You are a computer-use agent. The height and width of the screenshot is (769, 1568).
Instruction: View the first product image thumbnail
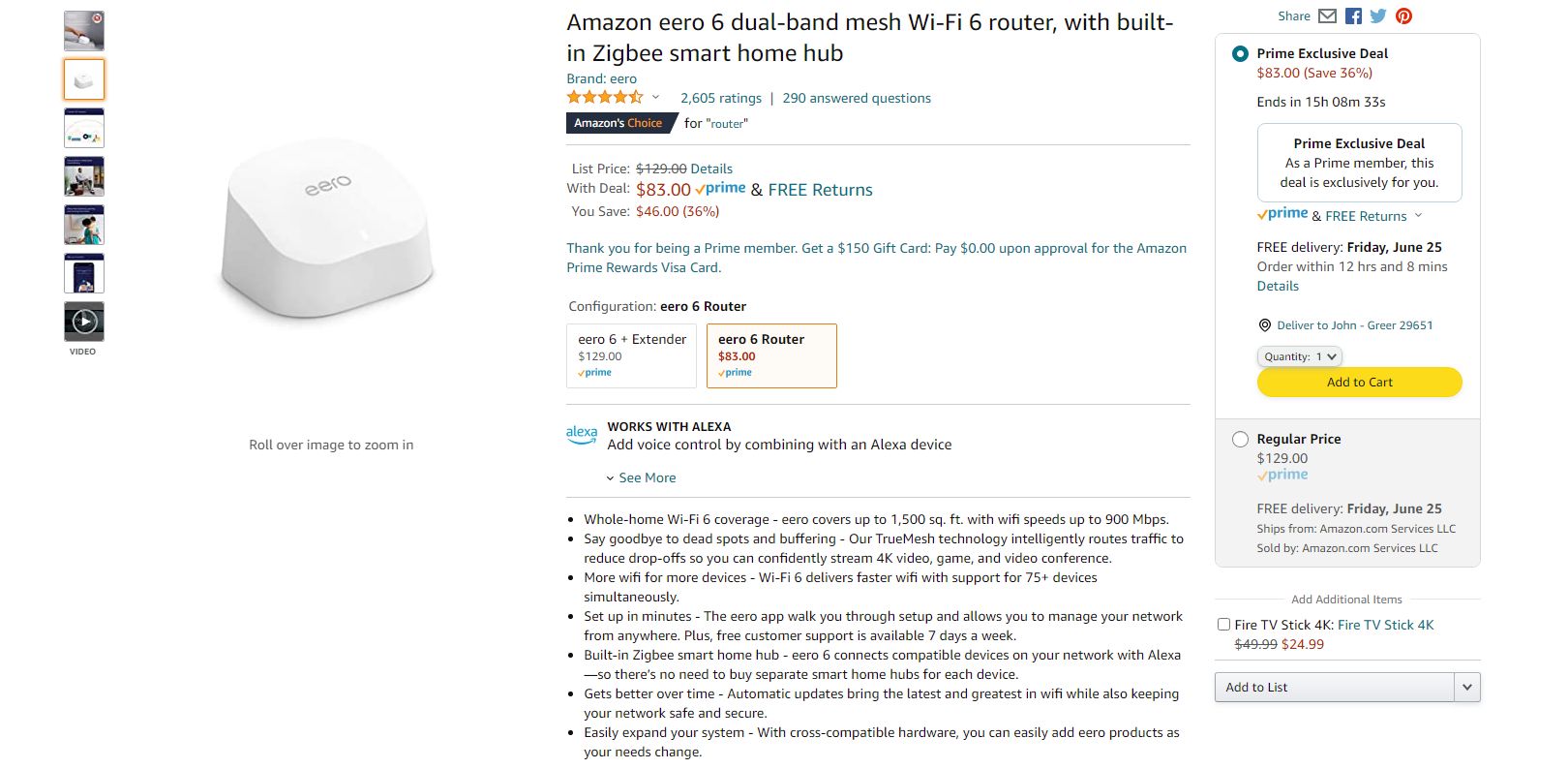[x=84, y=31]
